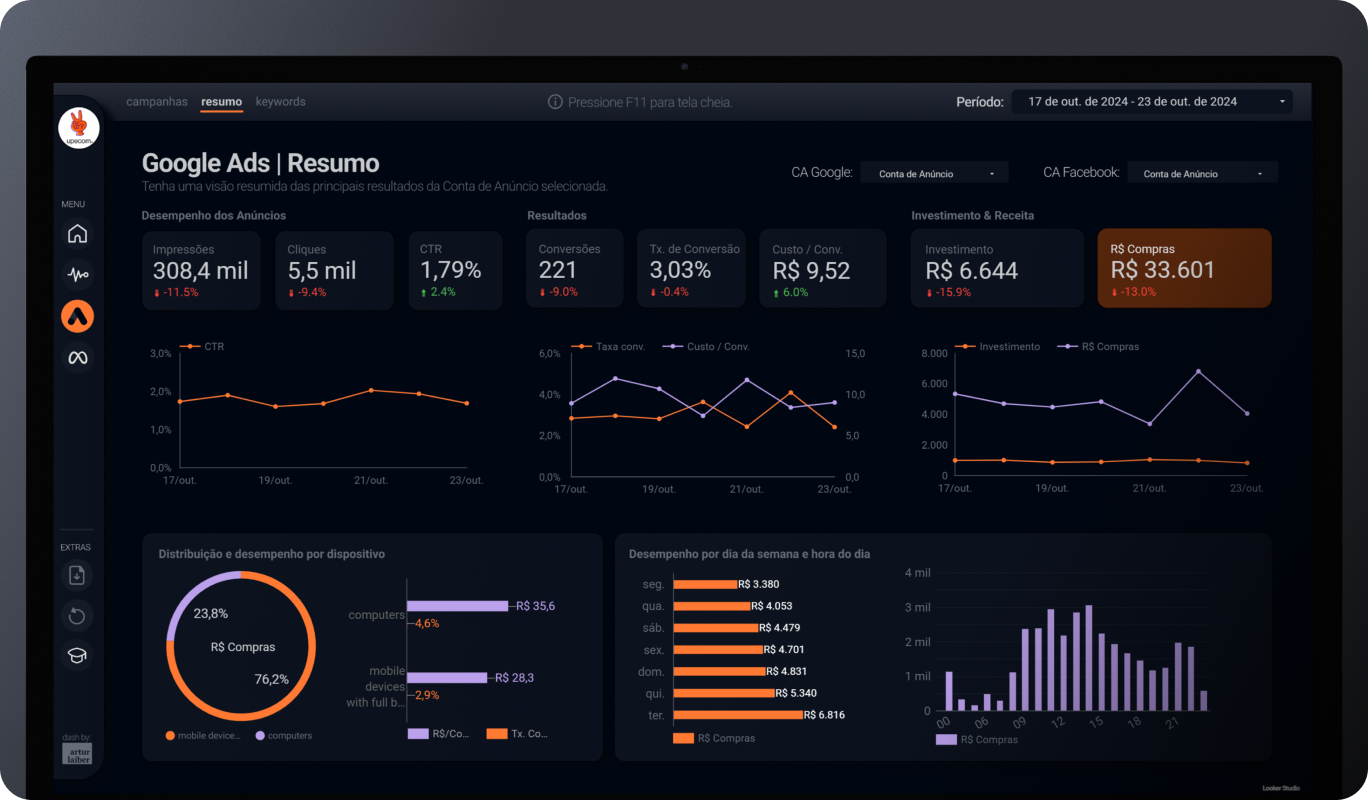Image resolution: width=1368 pixels, height=800 pixels.
Task: Click R$ Compras legend in investment line chart
Action: click(1099, 346)
